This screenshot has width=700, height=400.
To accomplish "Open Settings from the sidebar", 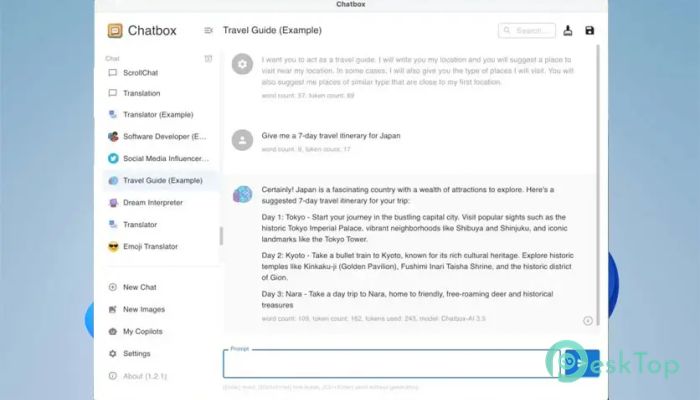I will click(161, 354).
